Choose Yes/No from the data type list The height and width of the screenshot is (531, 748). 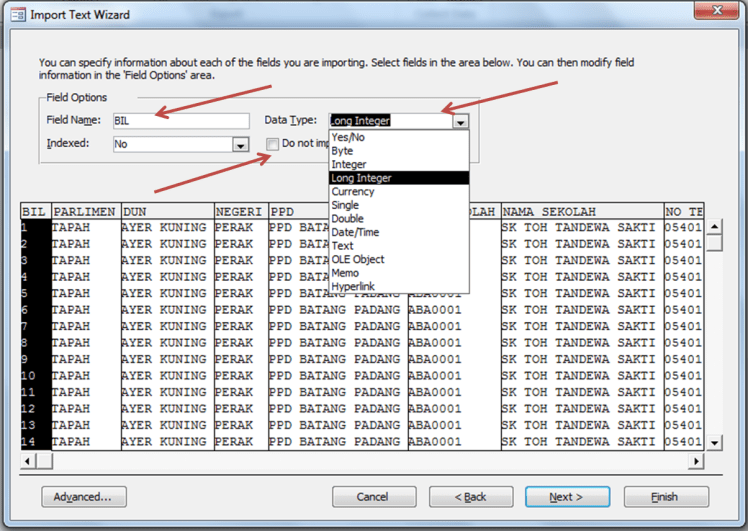(399, 137)
